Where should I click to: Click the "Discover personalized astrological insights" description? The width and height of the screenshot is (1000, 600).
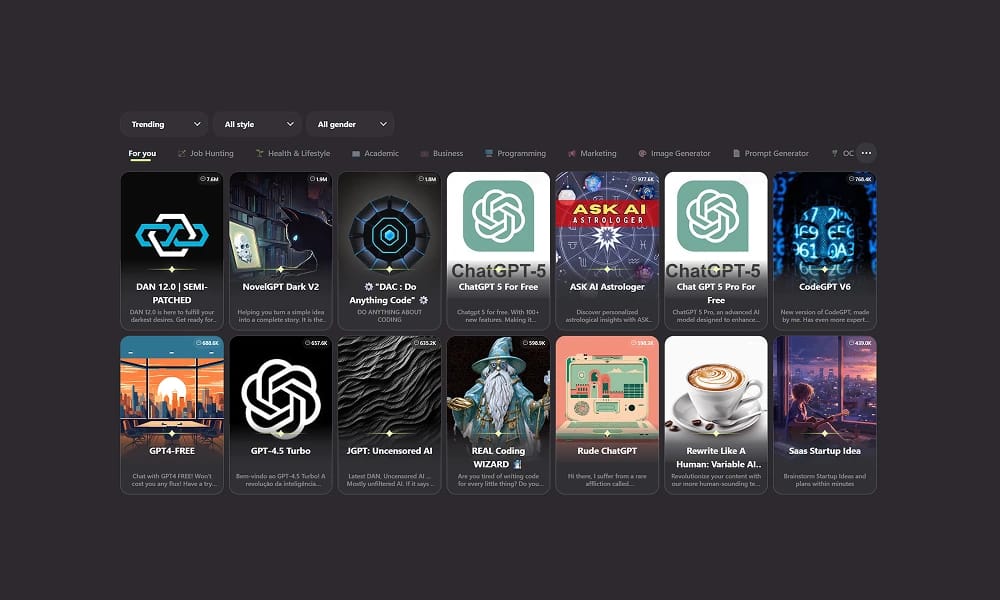coord(607,316)
